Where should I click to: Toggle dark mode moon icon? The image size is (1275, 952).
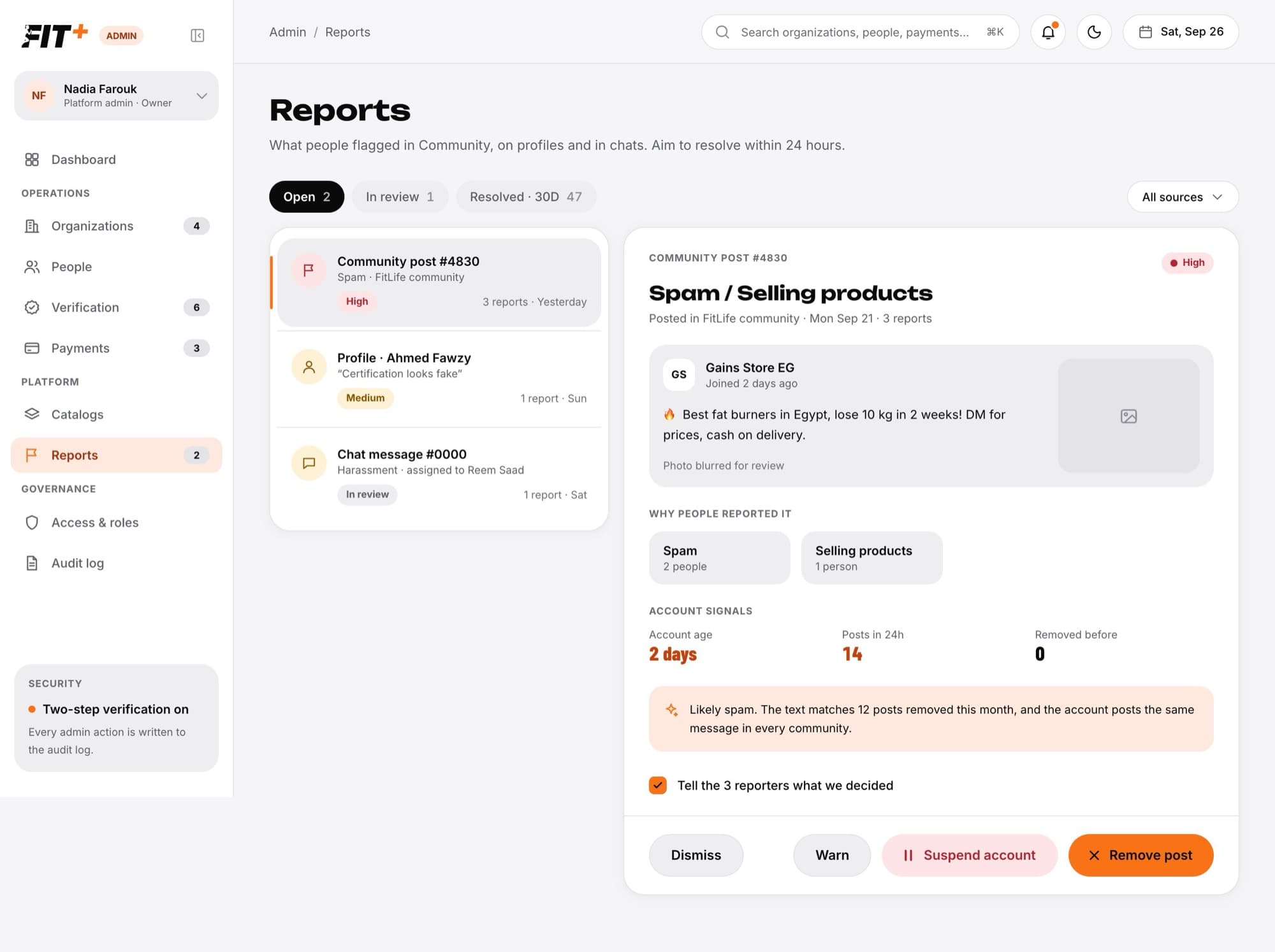point(1094,32)
